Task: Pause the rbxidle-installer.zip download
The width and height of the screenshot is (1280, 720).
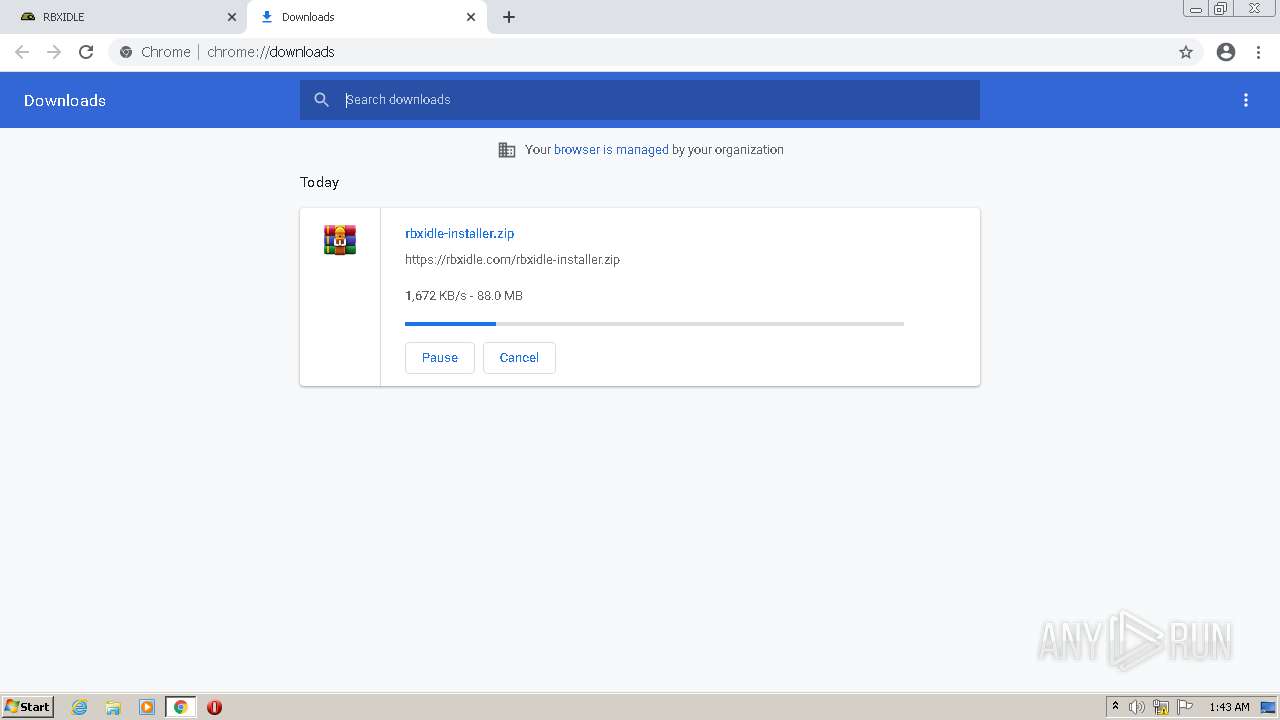Action: (x=440, y=358)
